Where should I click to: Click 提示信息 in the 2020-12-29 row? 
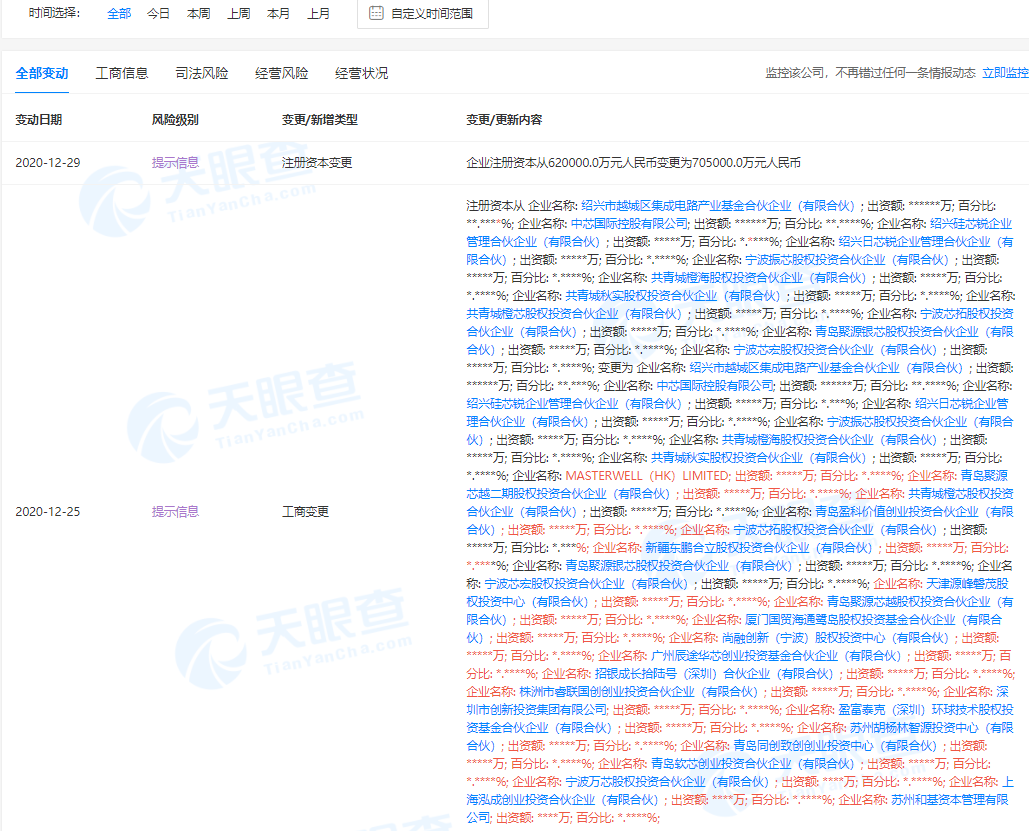click(x=175, y=162)
